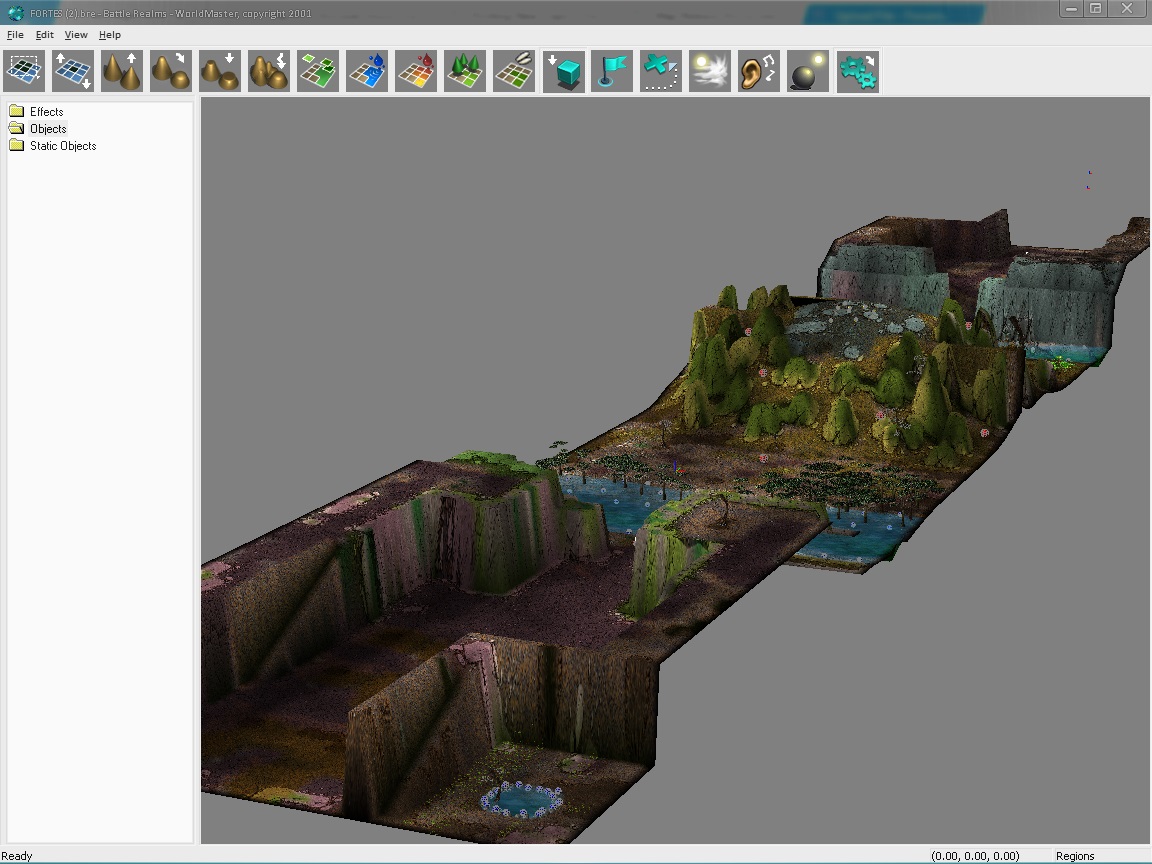The height and width of the screenshot is (864, 1152).
Task: Click the Effects folder icon
Action: point(16,111)
